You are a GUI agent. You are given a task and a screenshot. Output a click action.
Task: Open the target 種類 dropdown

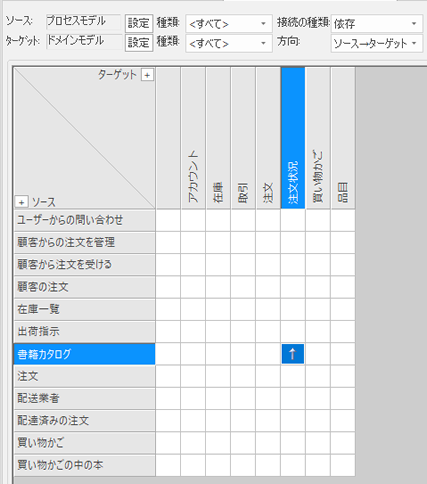coord(229,43)
